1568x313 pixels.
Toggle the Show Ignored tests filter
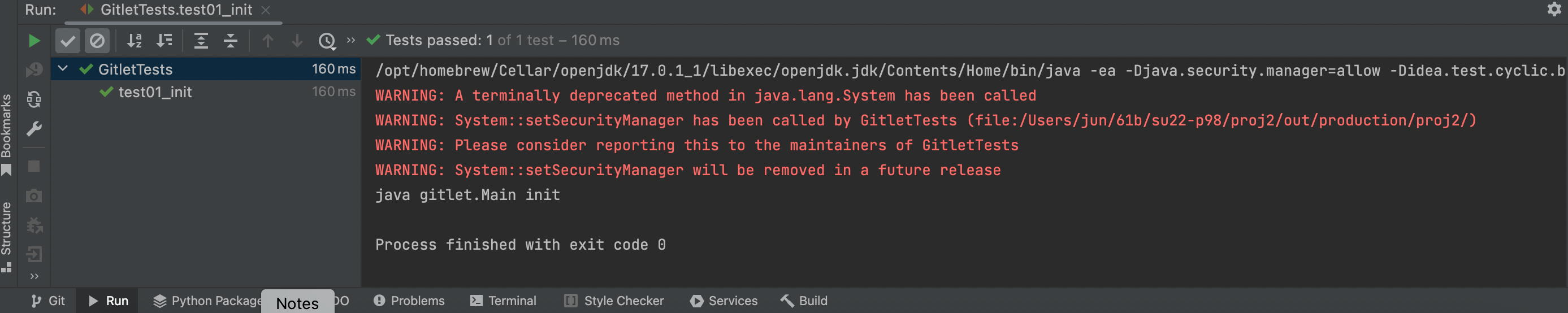tap(97, 41)
